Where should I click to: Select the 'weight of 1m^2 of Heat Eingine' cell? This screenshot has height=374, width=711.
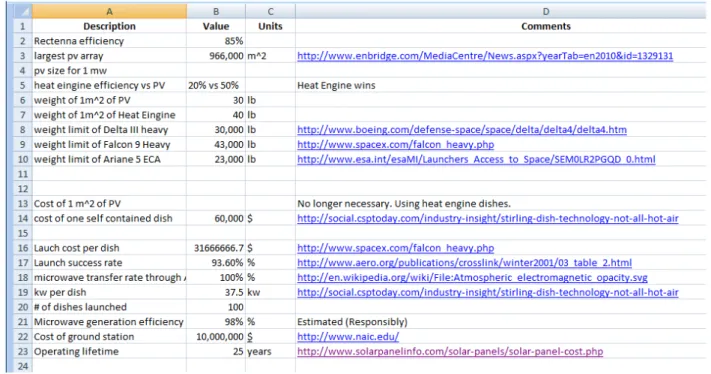pos(109,115)
